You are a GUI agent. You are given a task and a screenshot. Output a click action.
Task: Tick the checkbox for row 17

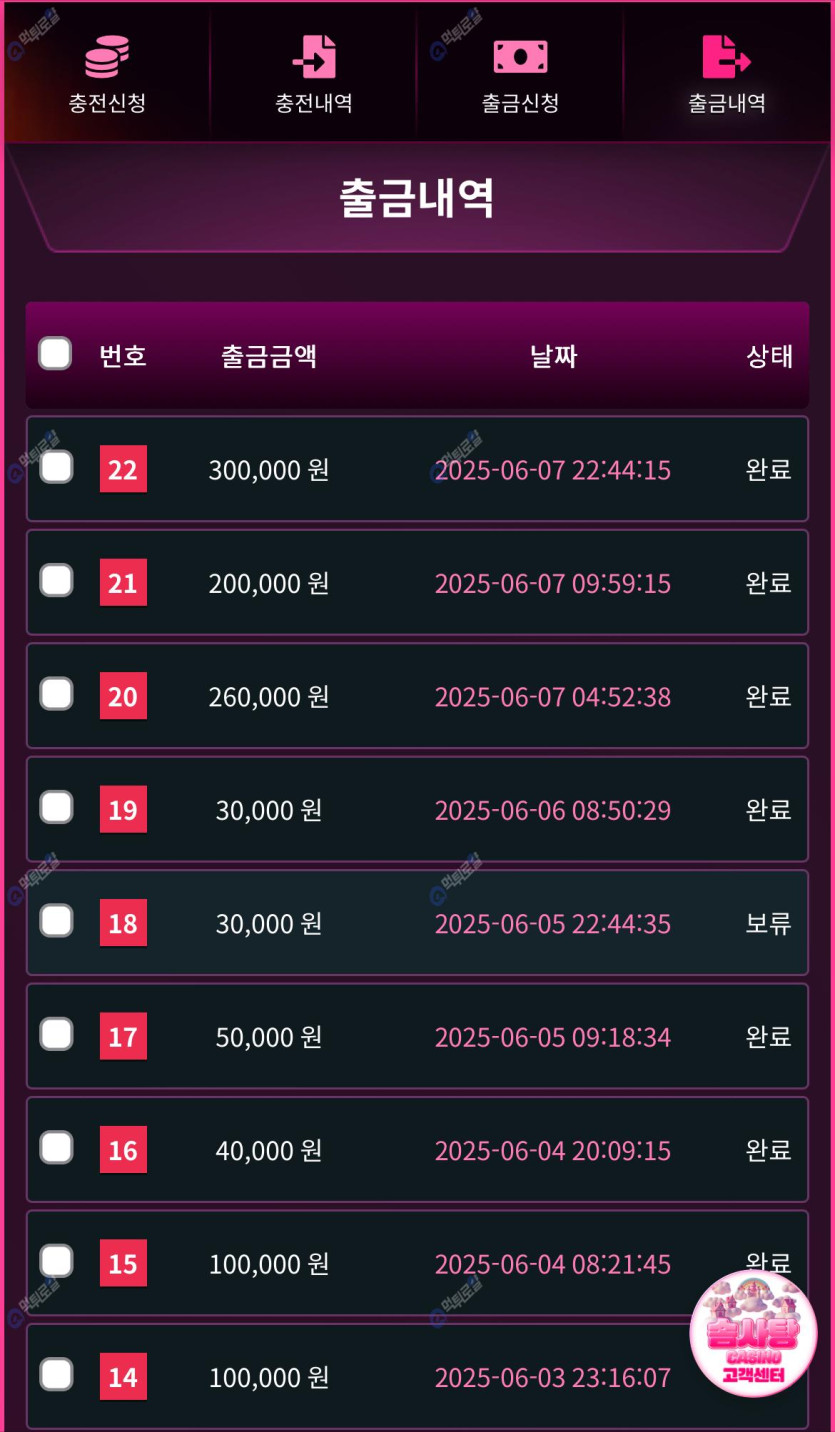tap(56, 1034)
